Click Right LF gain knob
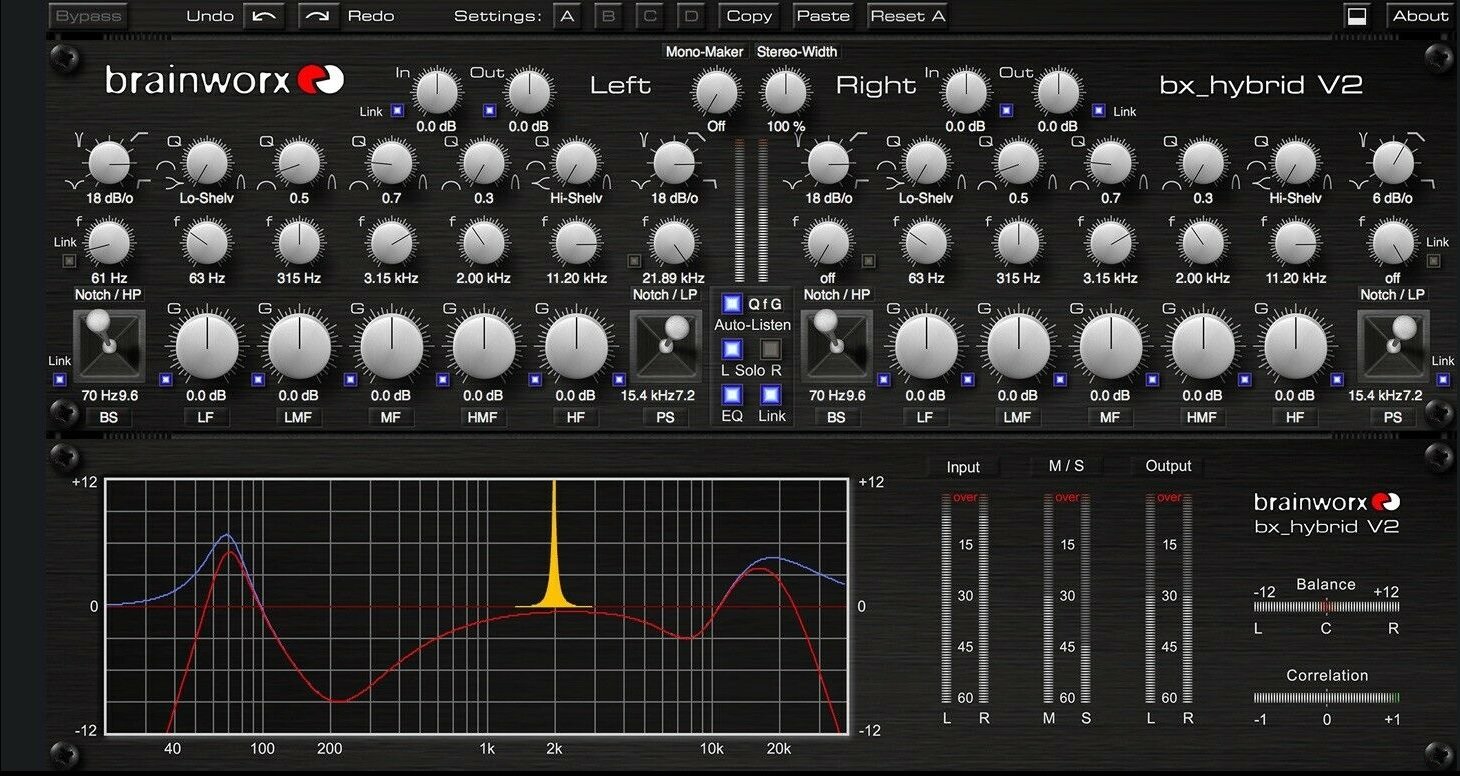1460x776 pixels. click(x=926, y=346)
